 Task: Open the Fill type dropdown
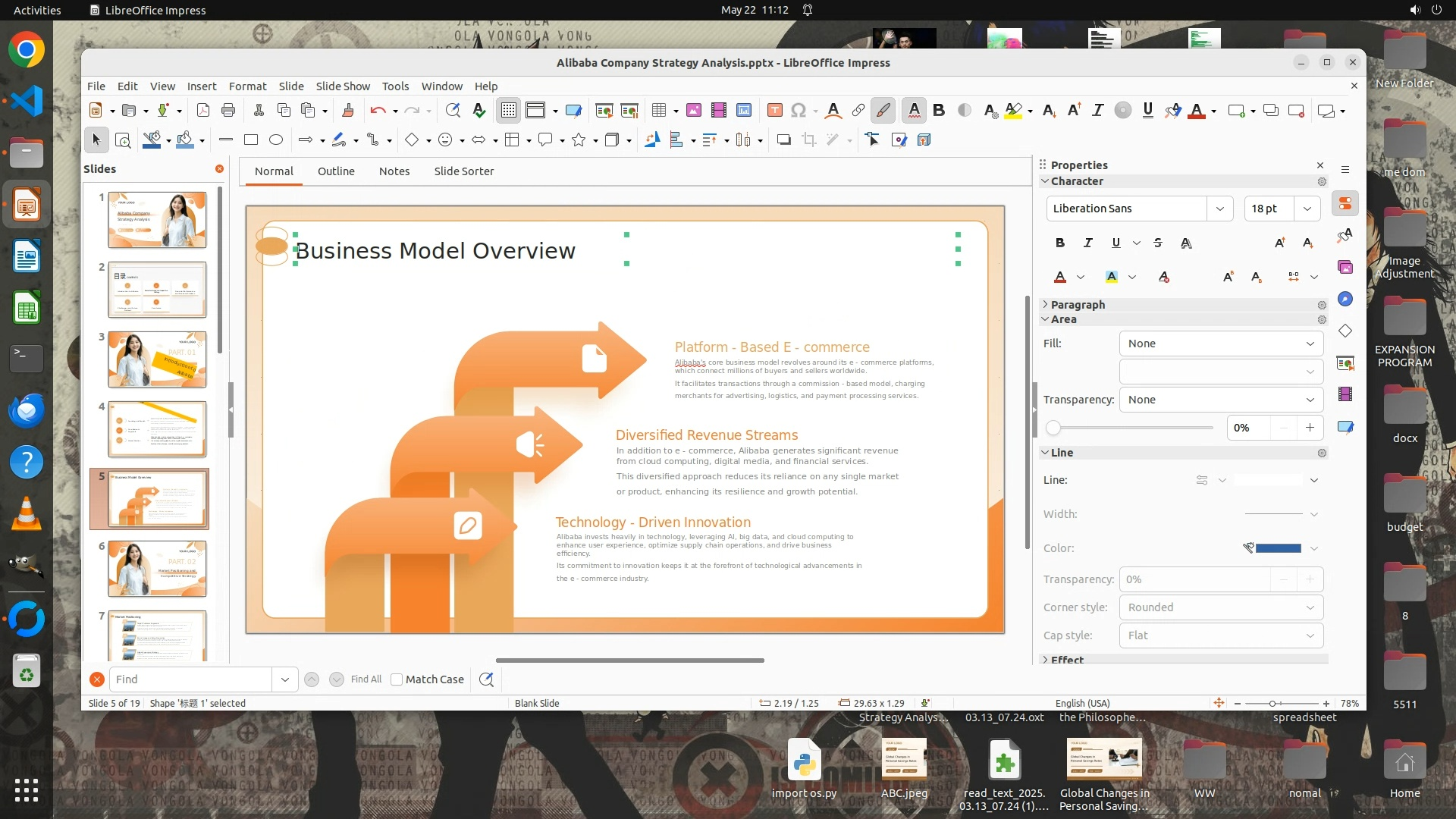pyautogui.click(x=1221, y=344)
